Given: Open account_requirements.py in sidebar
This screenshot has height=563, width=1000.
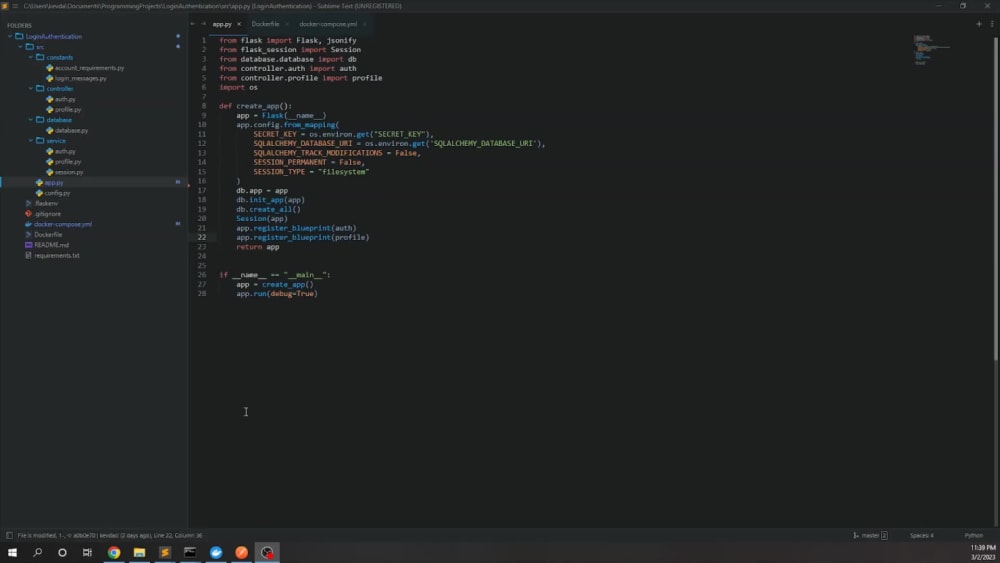Looking at the screenshot, I should click(89, 68).
